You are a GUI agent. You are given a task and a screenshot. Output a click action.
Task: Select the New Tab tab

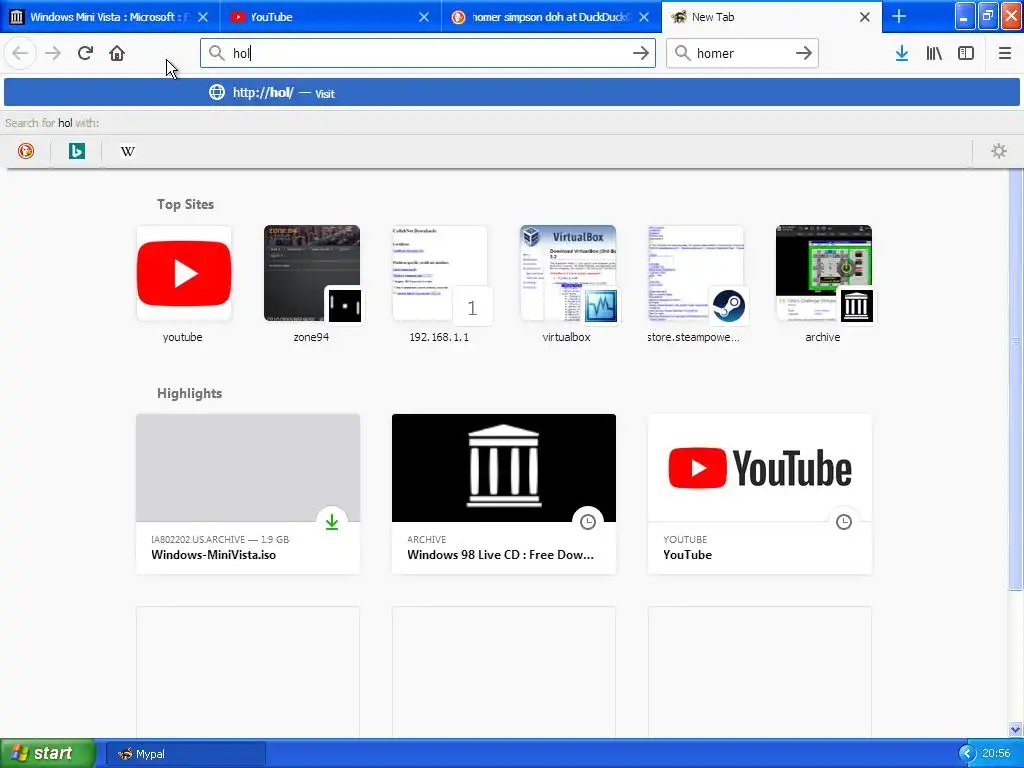(x=771, y=17)
